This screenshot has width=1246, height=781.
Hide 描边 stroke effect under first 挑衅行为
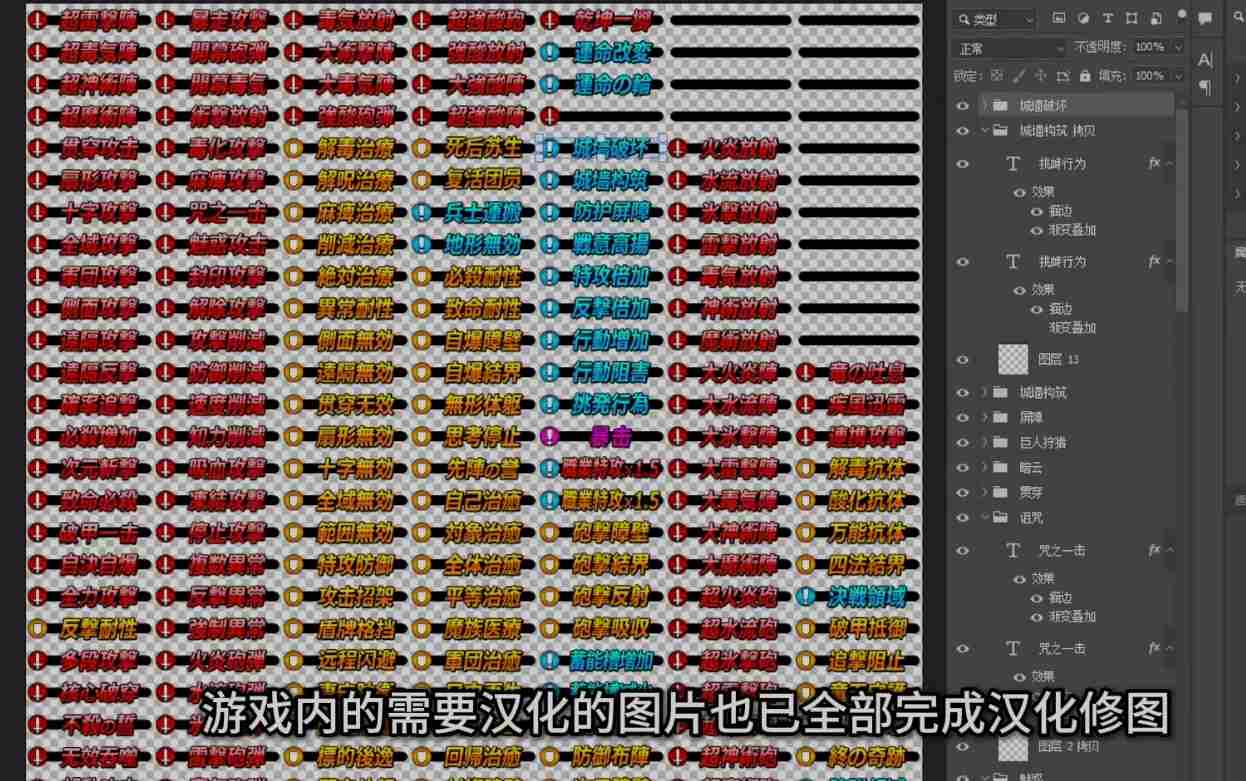click(x=1038, y=211)
